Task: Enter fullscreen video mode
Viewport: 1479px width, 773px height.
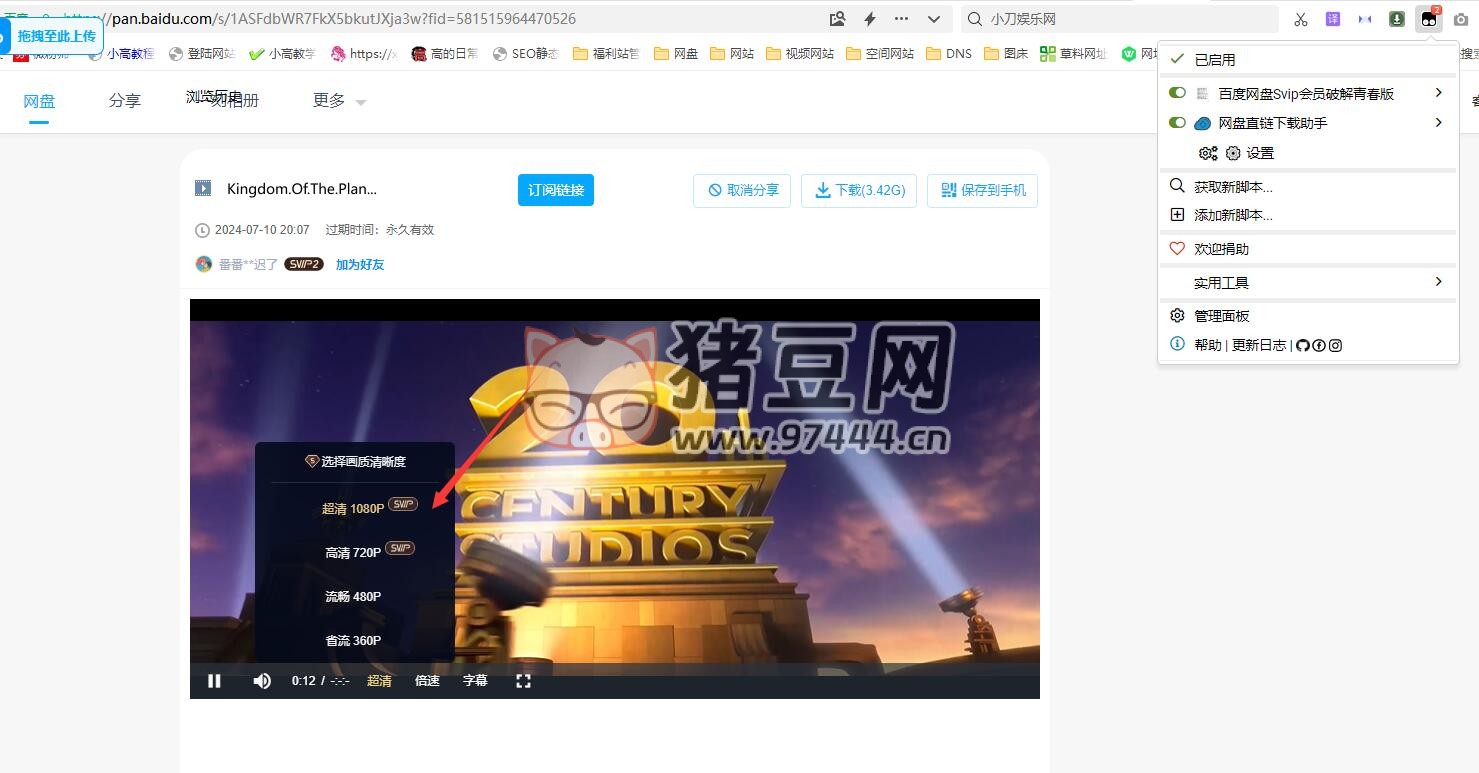Action: click(x=523, y=681)
